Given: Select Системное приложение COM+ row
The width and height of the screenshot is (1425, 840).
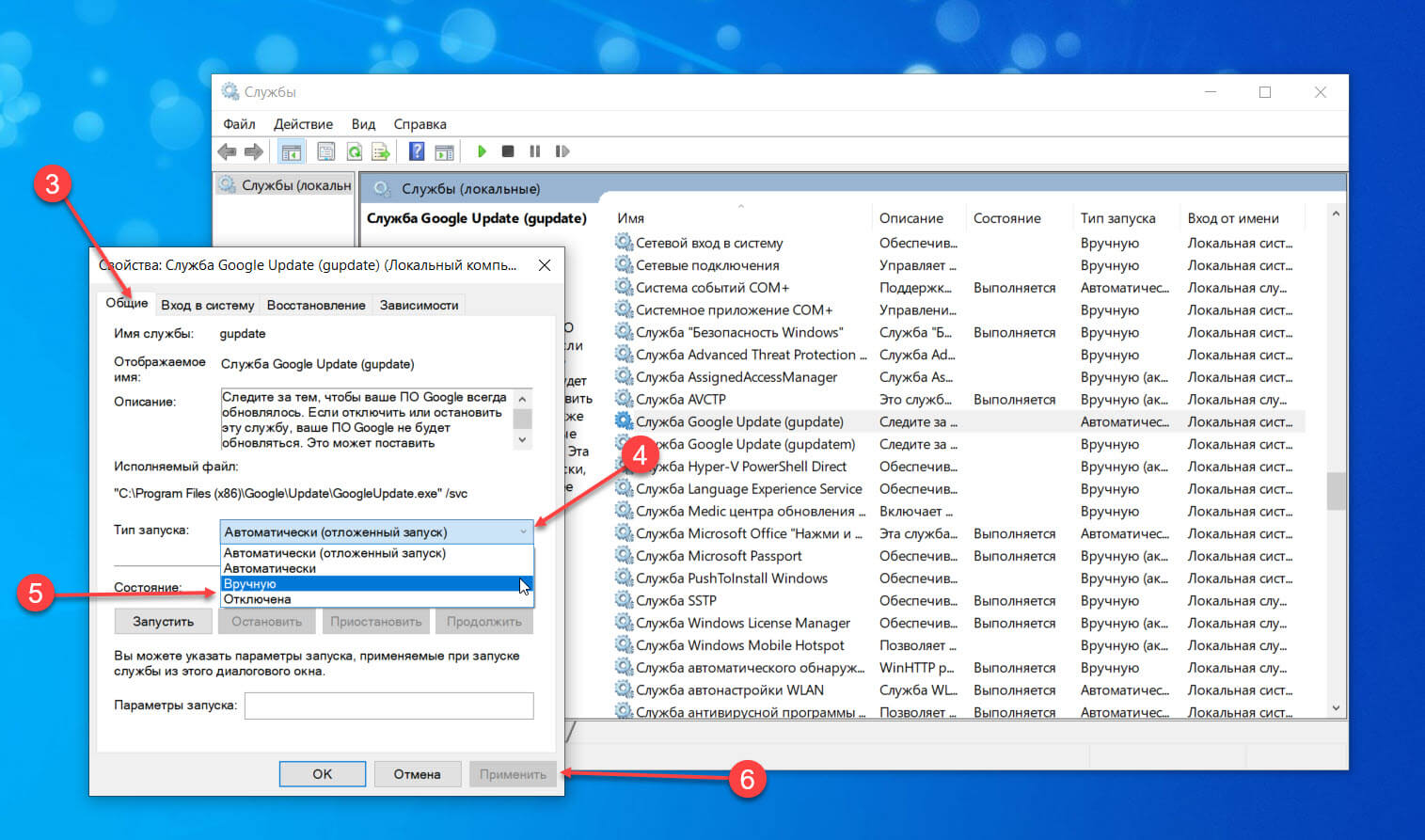Looking at the screenshot, I should click(x=959, y=309).
